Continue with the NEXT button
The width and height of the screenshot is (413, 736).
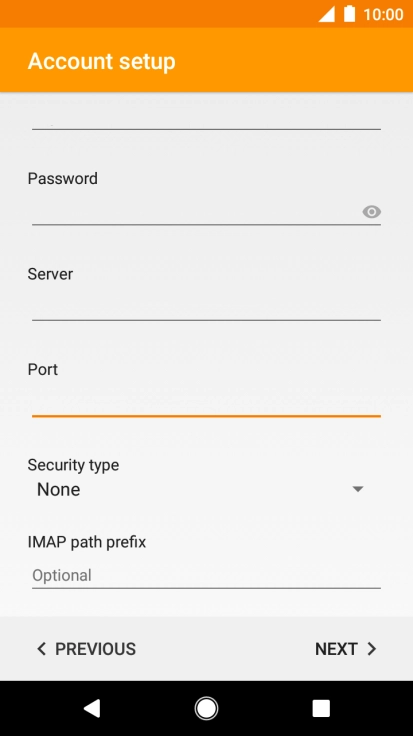tap(346, 649)
